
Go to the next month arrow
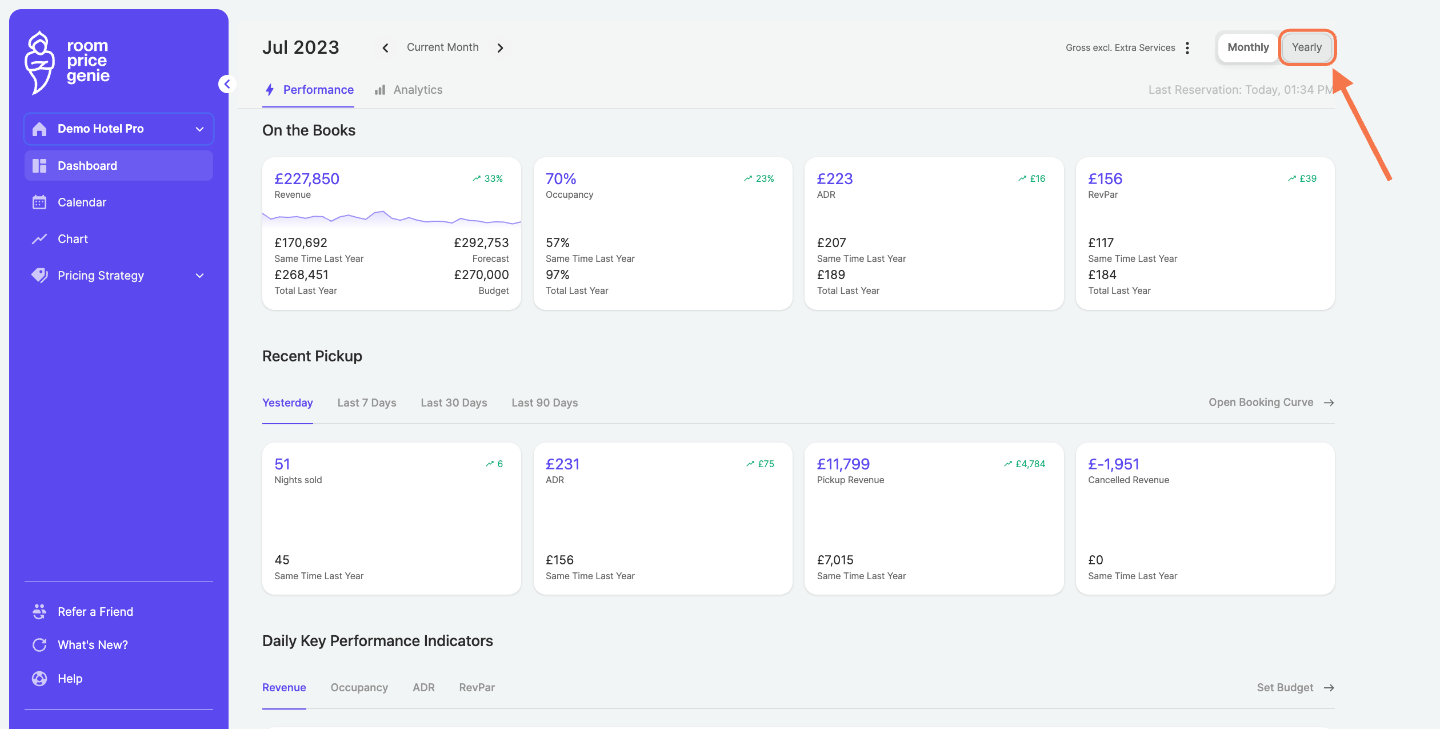(x=500, y=48)
